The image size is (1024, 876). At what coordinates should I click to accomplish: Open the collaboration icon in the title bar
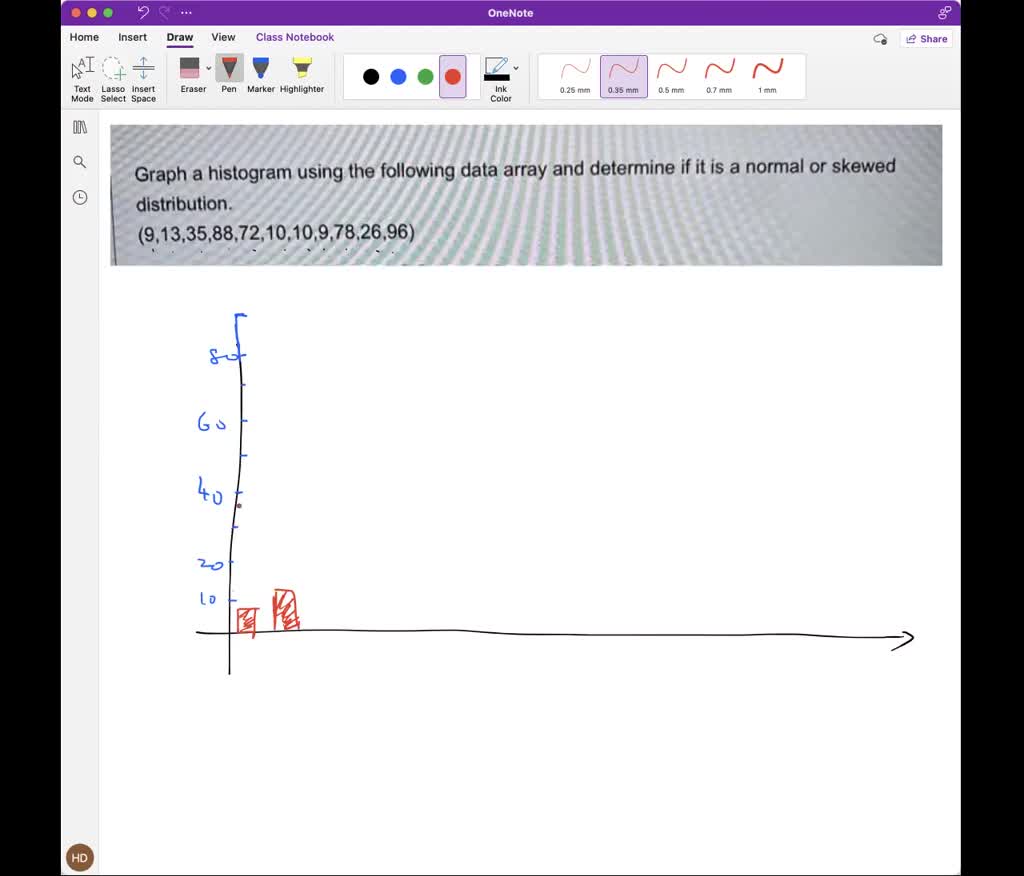tap(944, 12)
